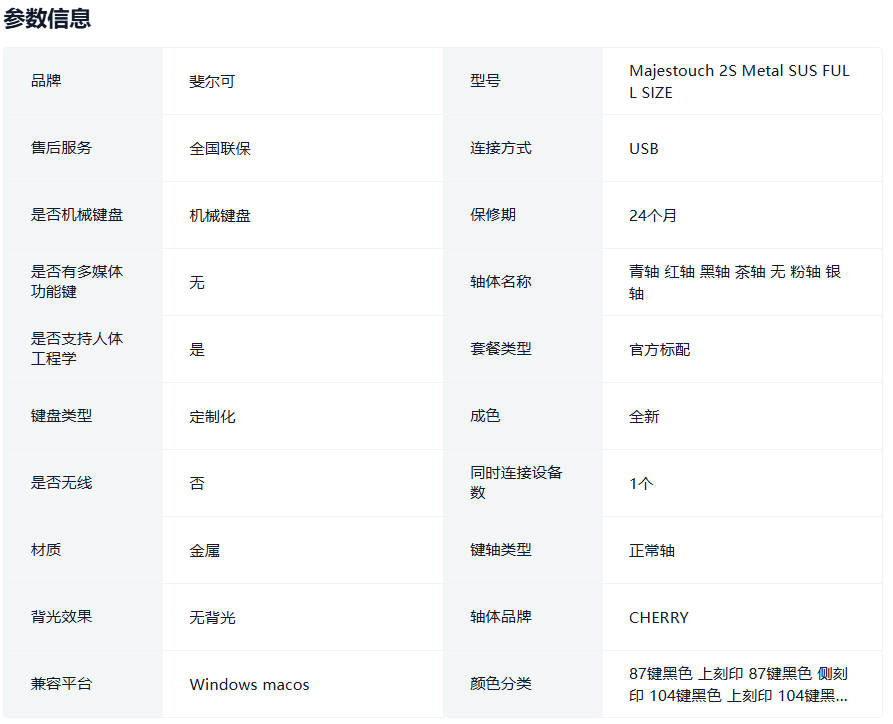The width and height of the screenshot is (893, 724).
Task: Click the 全新 condition value
Action: pos(644,416)
